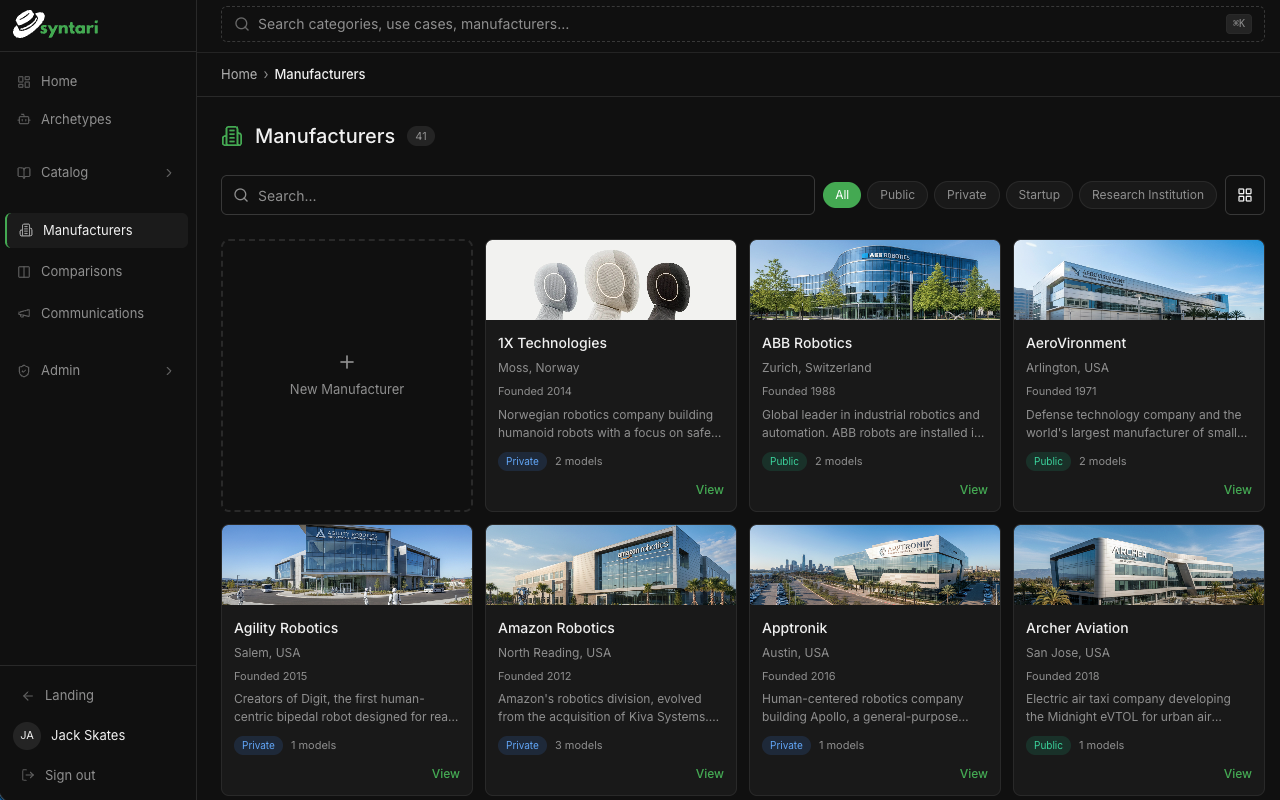The height and width of the screenshot is (800, 1280).
Task: Open the View link for Agility Robotics
Action: [x=445, y=773]
